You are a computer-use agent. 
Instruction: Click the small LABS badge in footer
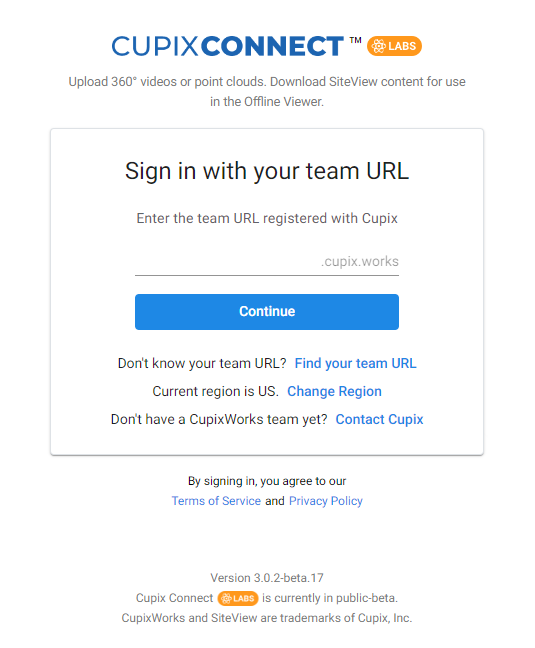click(x=238, y=598)
